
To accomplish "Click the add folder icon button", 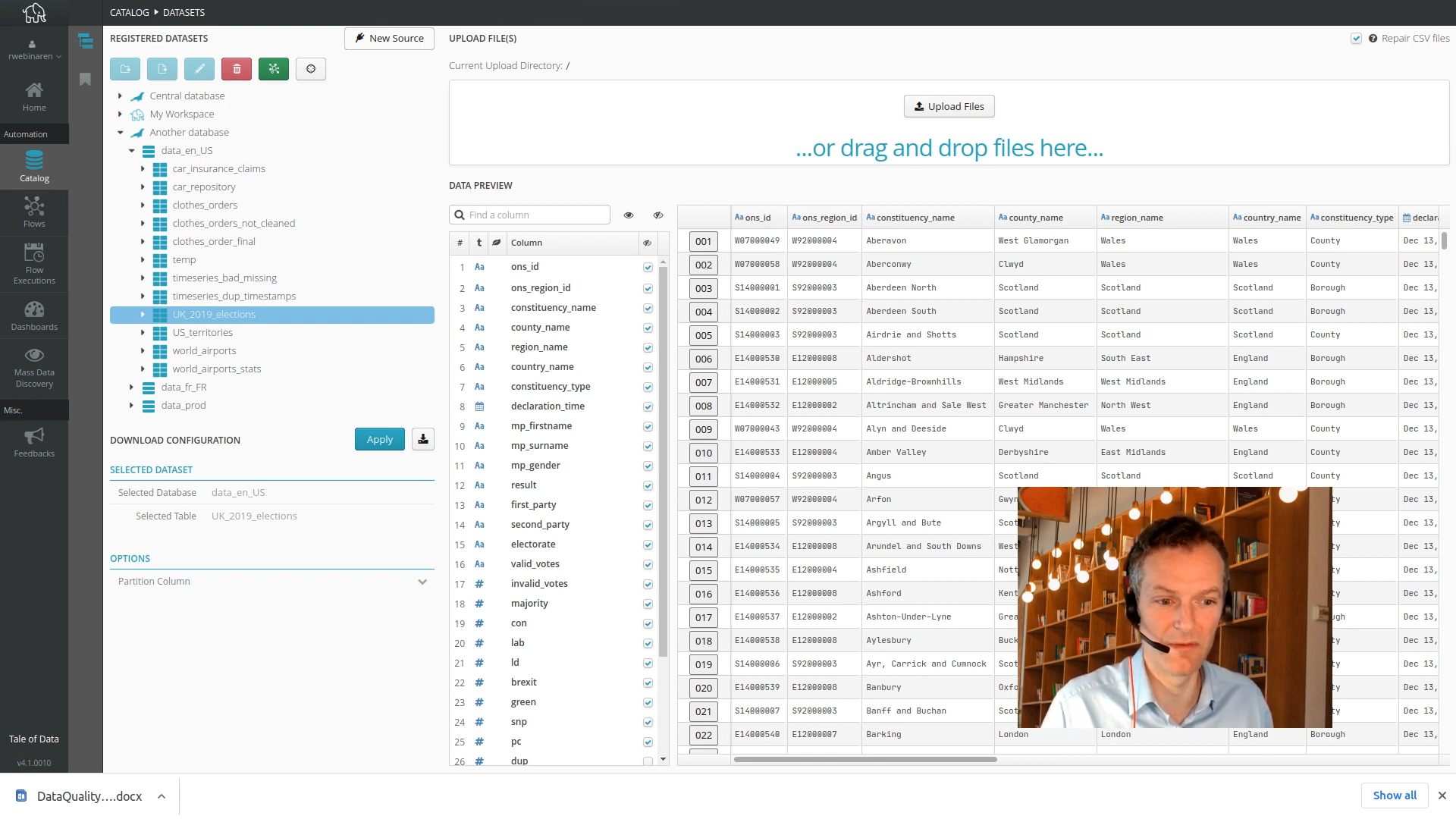I will click(125, 69).
